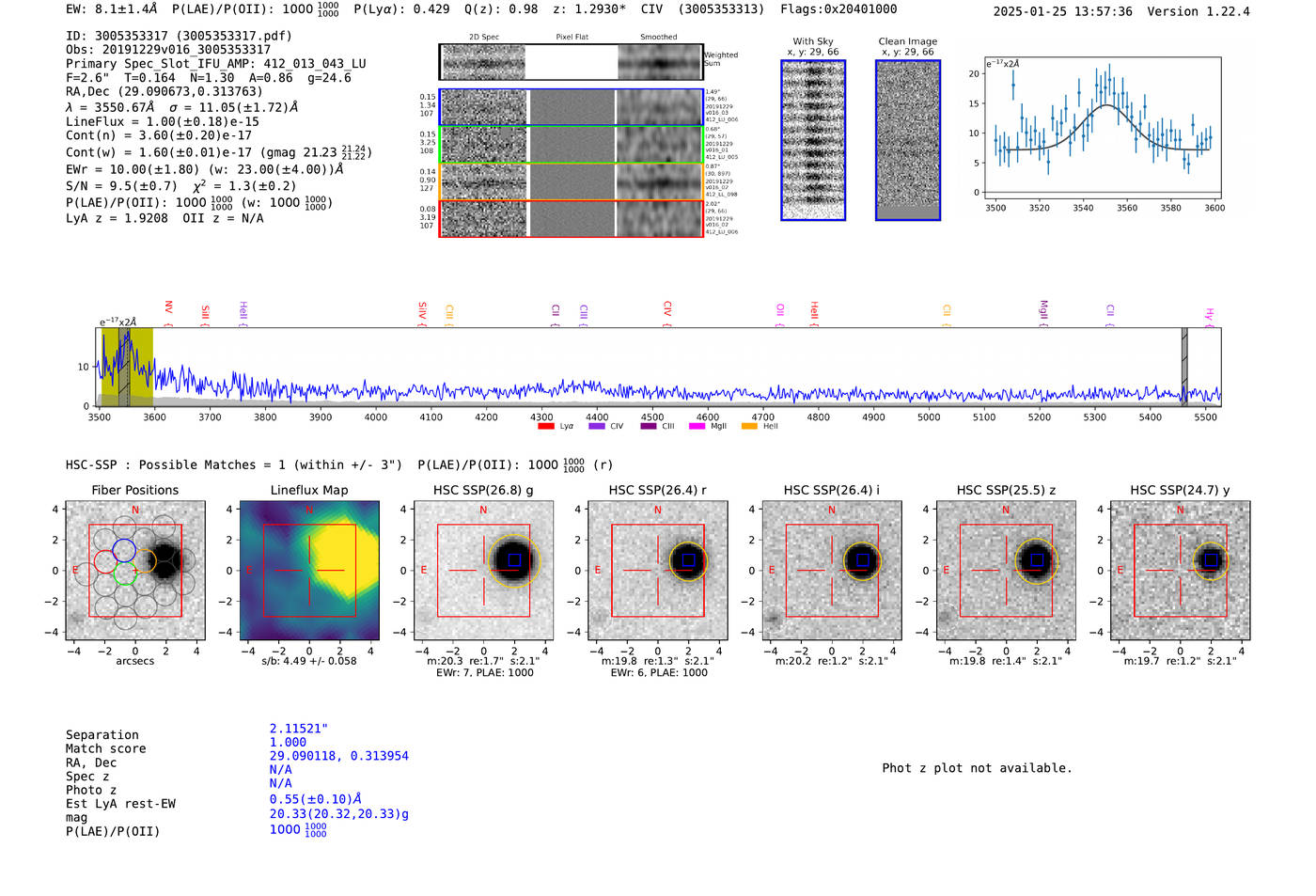
Task: Click the "S/N = 9.5(±0.7)" line
Action: click(122, 186)
